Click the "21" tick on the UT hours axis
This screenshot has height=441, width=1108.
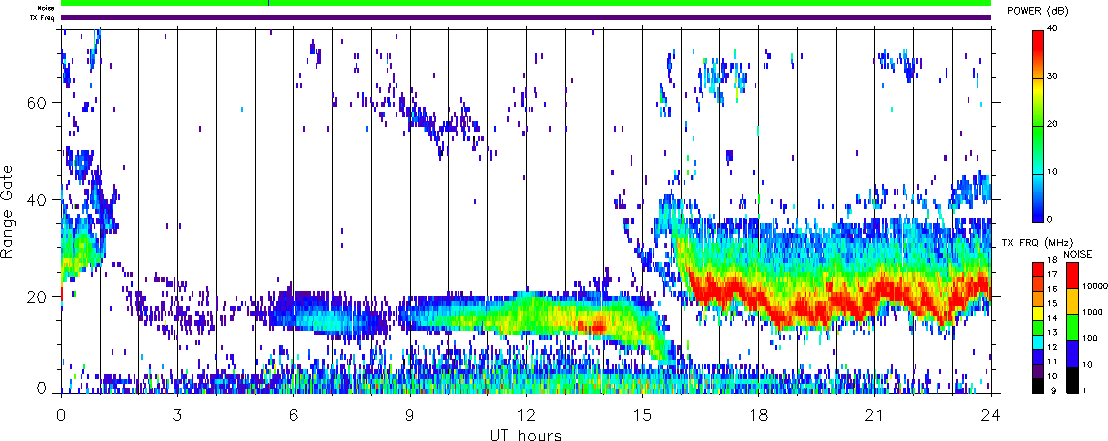click(875, 413)
